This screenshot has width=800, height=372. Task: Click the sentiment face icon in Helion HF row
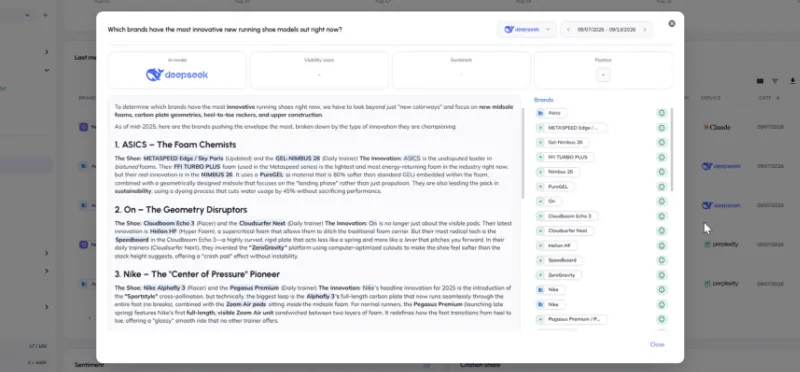(662, 245)
